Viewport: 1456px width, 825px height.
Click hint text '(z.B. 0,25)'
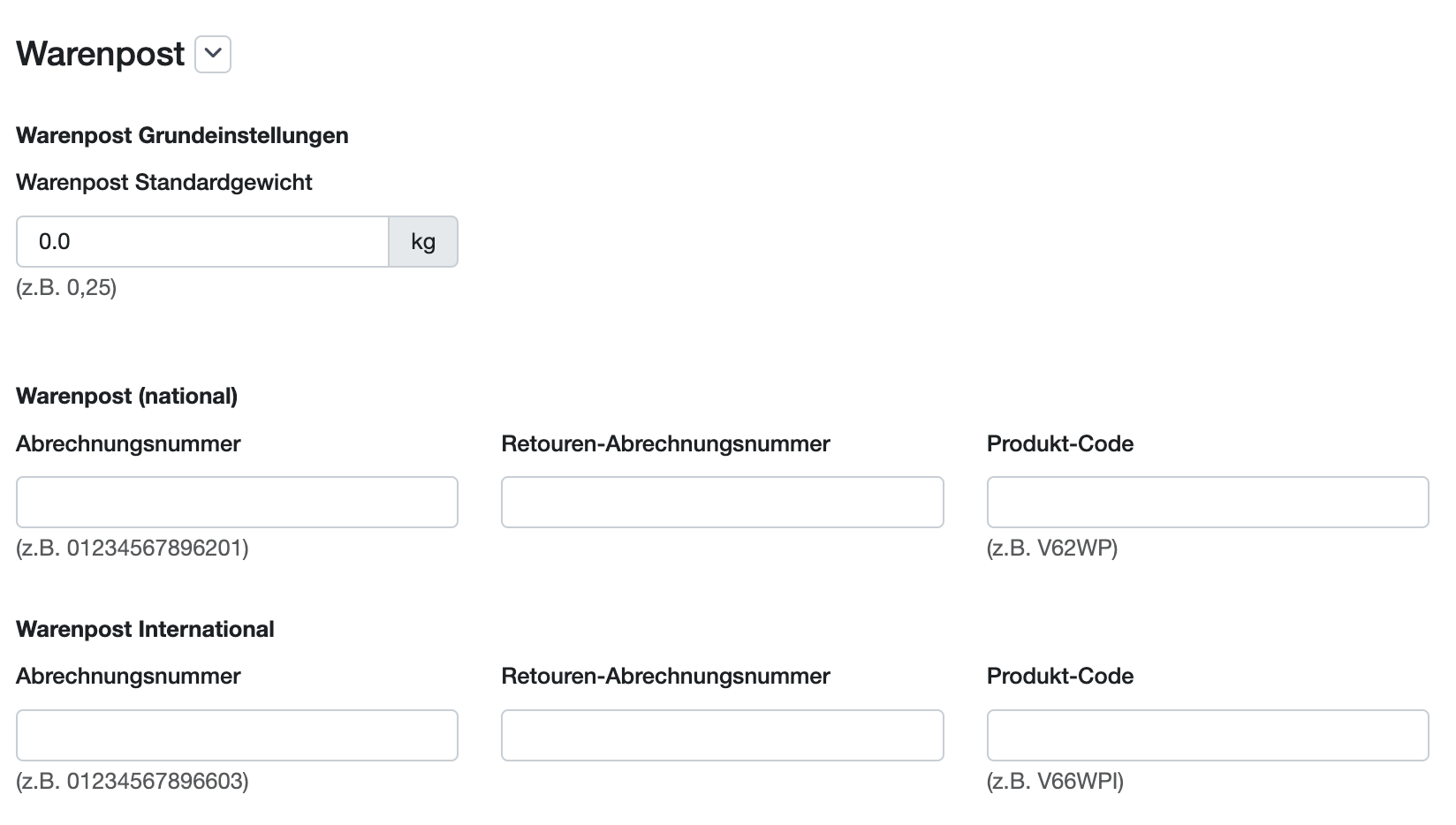point(66,287)
